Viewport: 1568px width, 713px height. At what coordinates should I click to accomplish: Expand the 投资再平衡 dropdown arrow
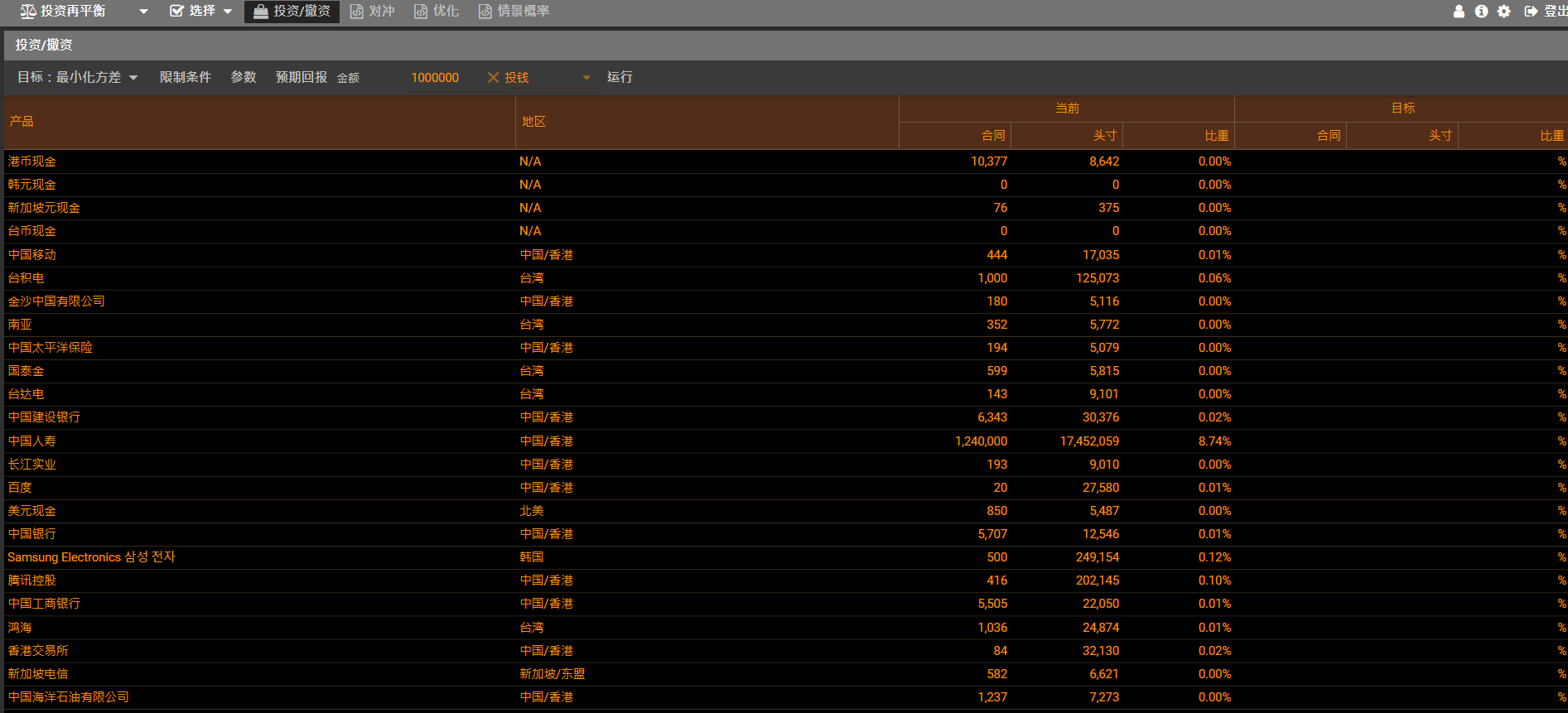click(x=143, y=12)
